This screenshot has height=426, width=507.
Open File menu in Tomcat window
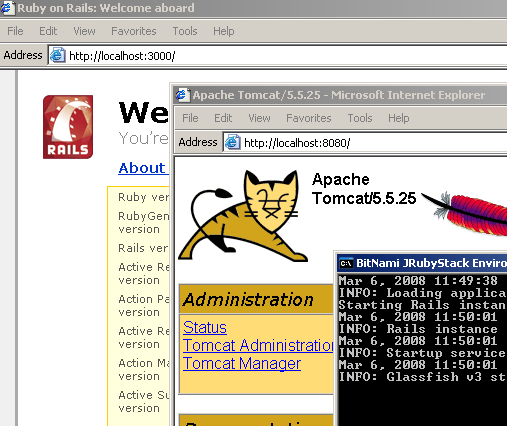coord(190,118)
